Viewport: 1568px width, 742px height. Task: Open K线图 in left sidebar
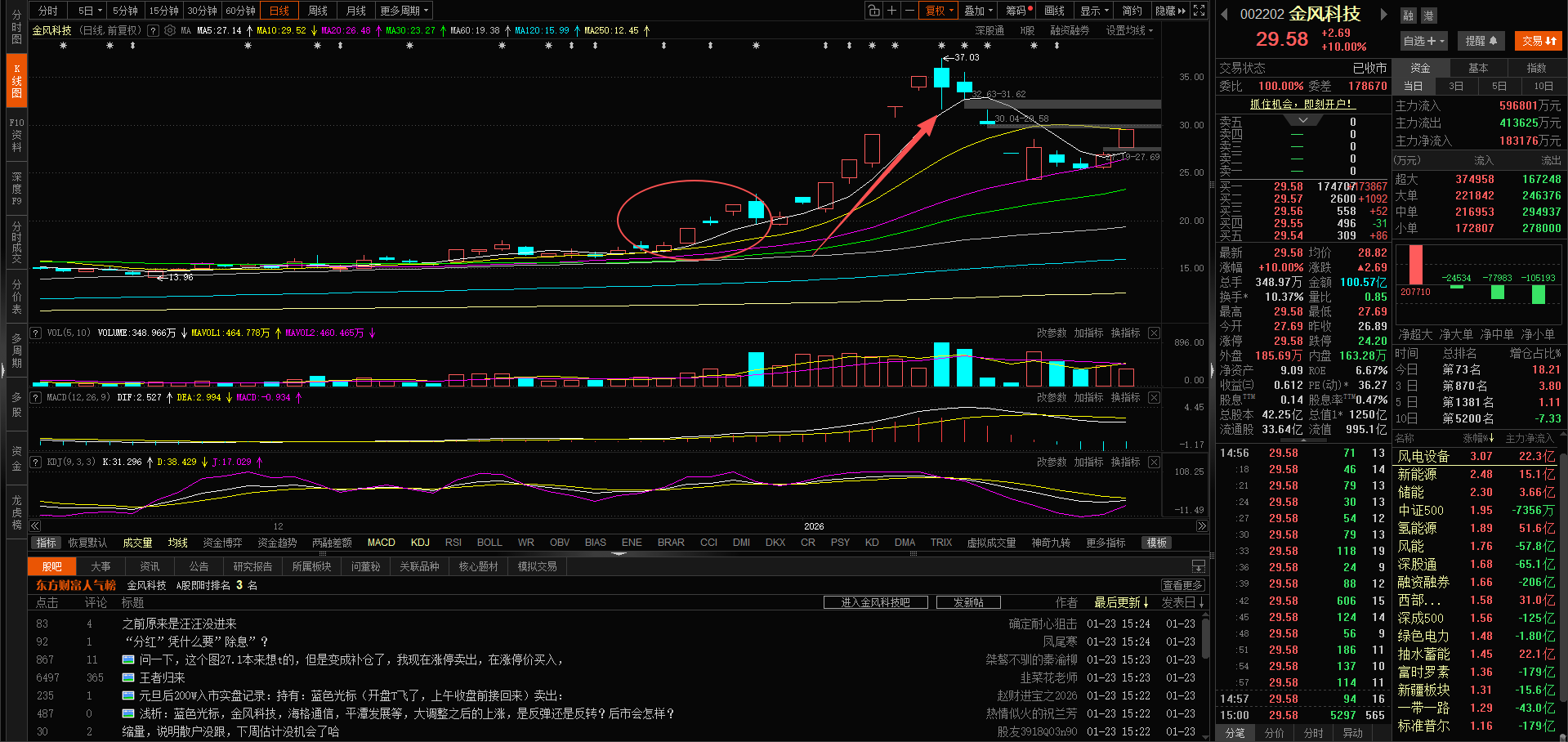pyautogui.click(x=16, y=80)
